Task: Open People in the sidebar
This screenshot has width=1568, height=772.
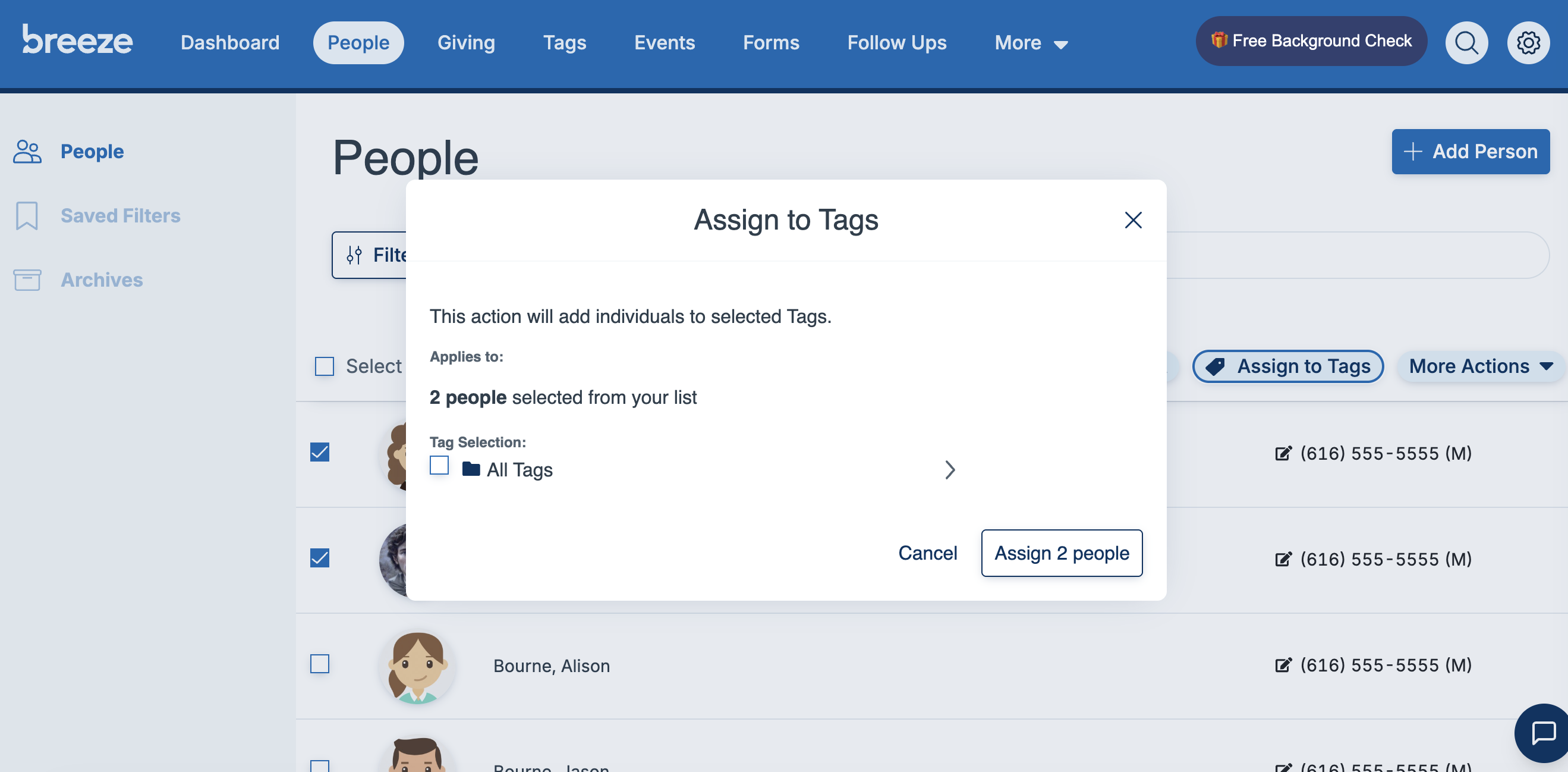Action: [x=92, y=152]
